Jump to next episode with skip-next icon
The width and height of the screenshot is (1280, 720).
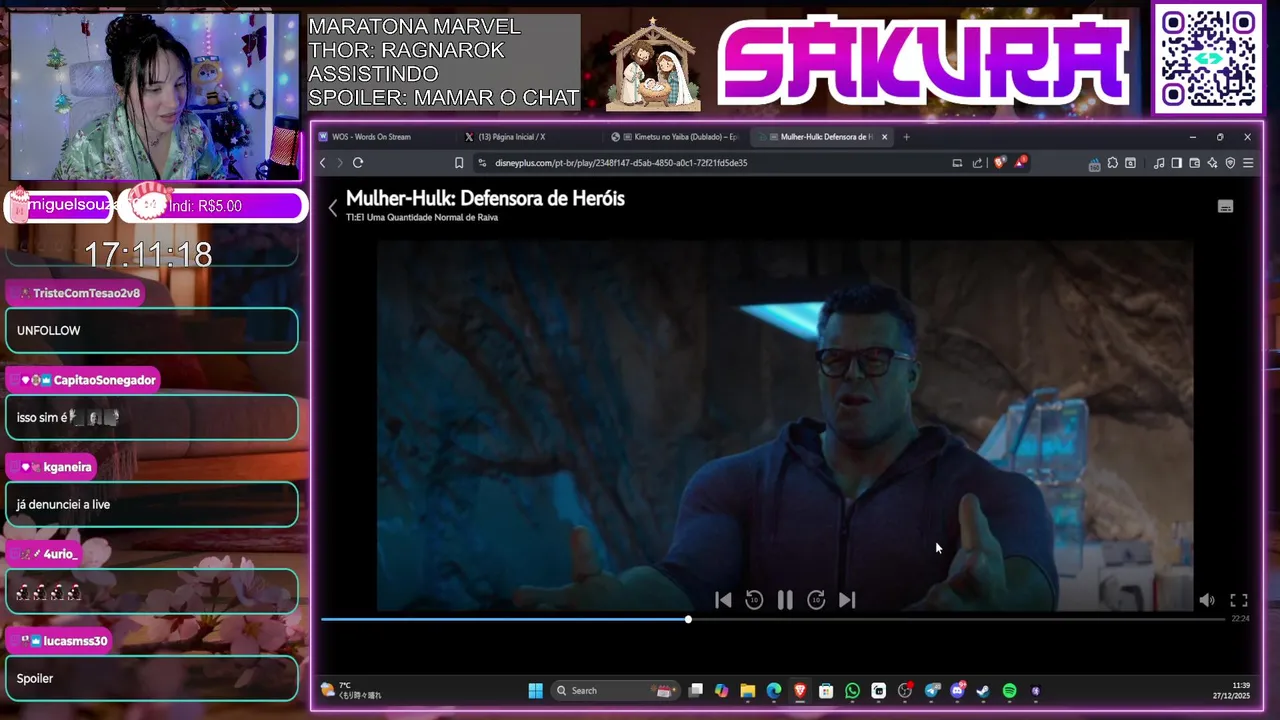point(847,600)
